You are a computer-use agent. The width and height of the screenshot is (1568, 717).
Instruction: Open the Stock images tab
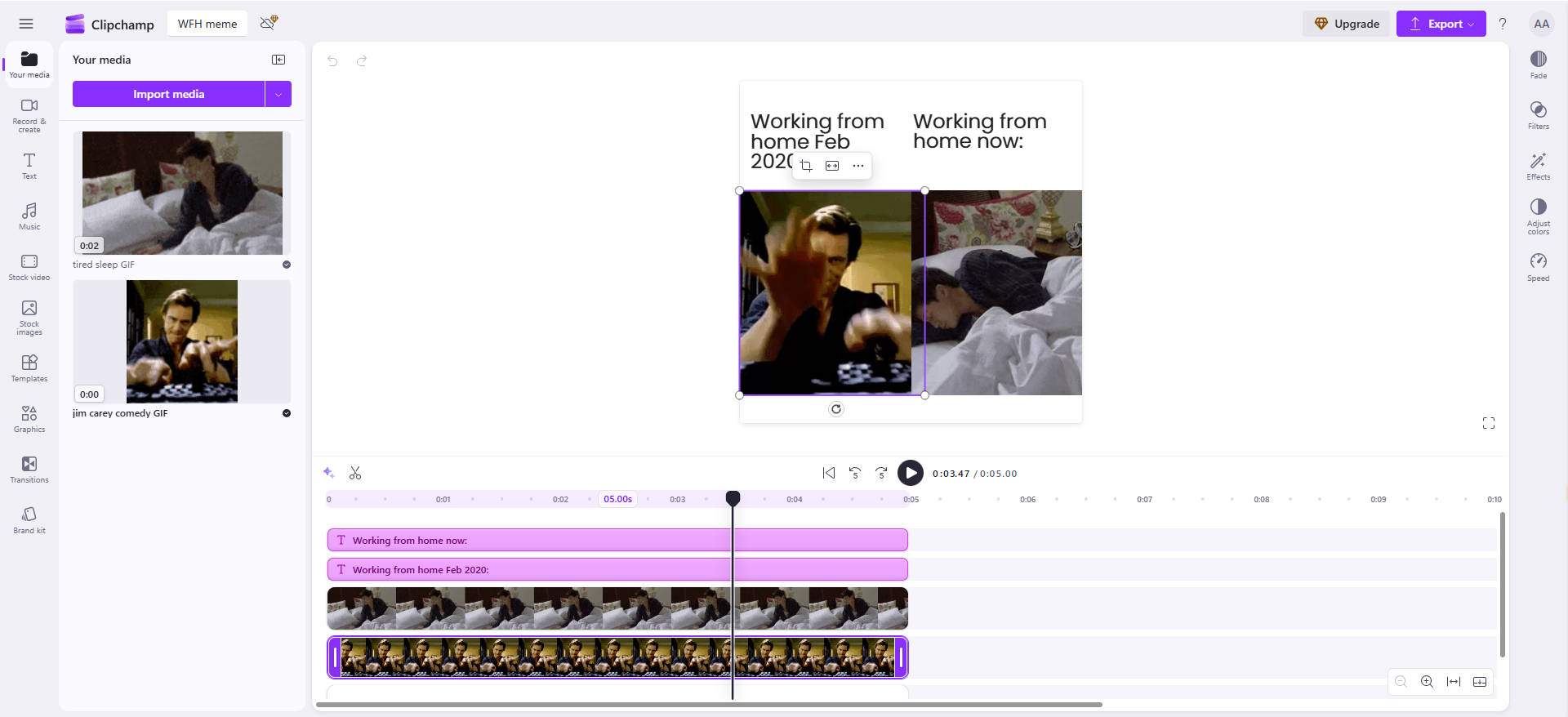tap(29, 318)
